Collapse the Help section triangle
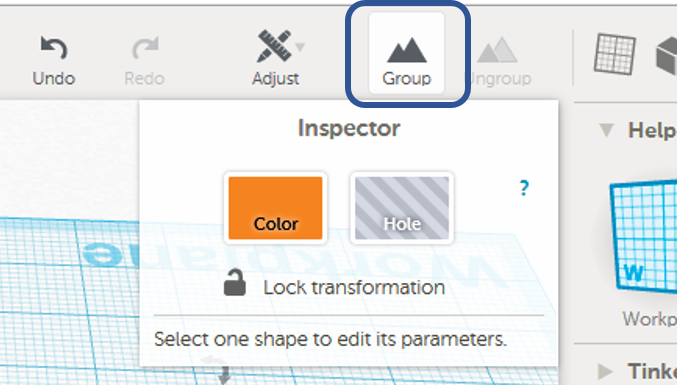 tap(606, 130)
